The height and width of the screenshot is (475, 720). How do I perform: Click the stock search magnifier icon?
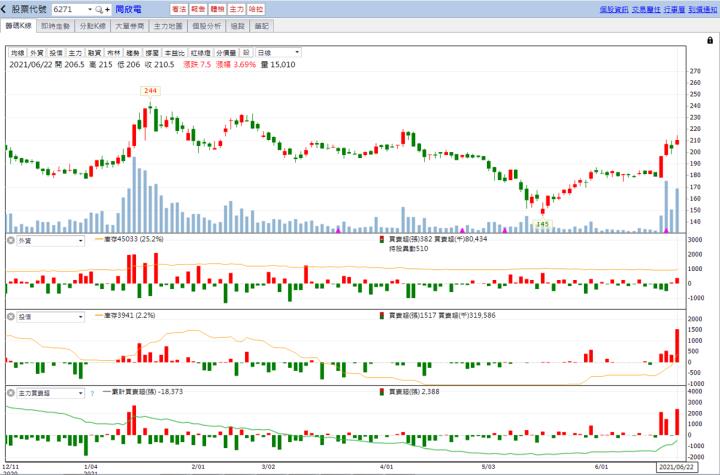point(98,8)
